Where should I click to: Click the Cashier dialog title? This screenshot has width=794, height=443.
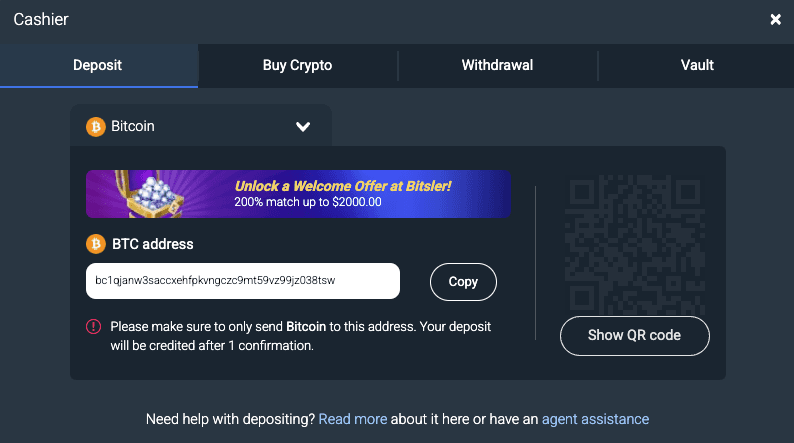tap(41, 19)
